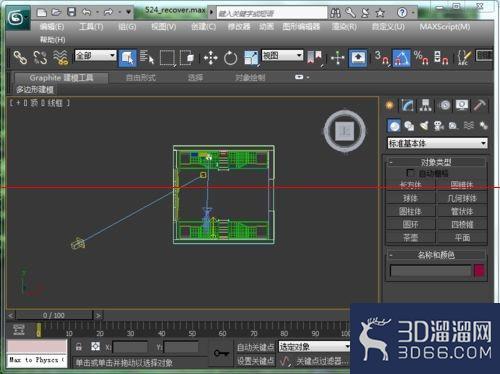The width and height of the screenshot is (500, 374).
Task: Open the 视图(V) menu
Action: click(163, 27)
